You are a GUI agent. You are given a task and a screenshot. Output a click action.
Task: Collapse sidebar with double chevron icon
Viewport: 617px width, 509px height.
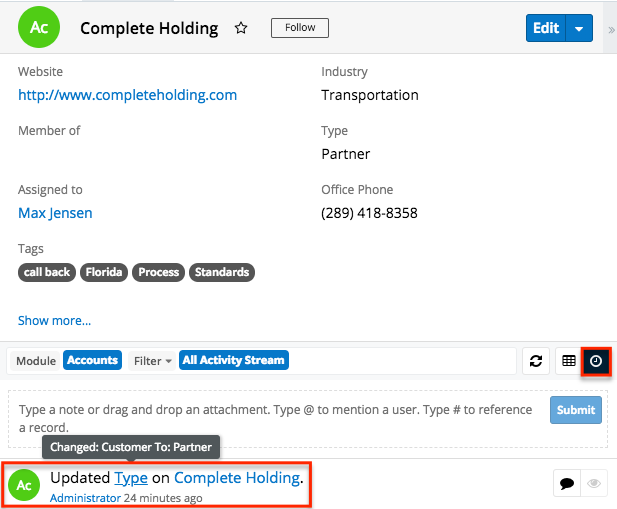611,30
